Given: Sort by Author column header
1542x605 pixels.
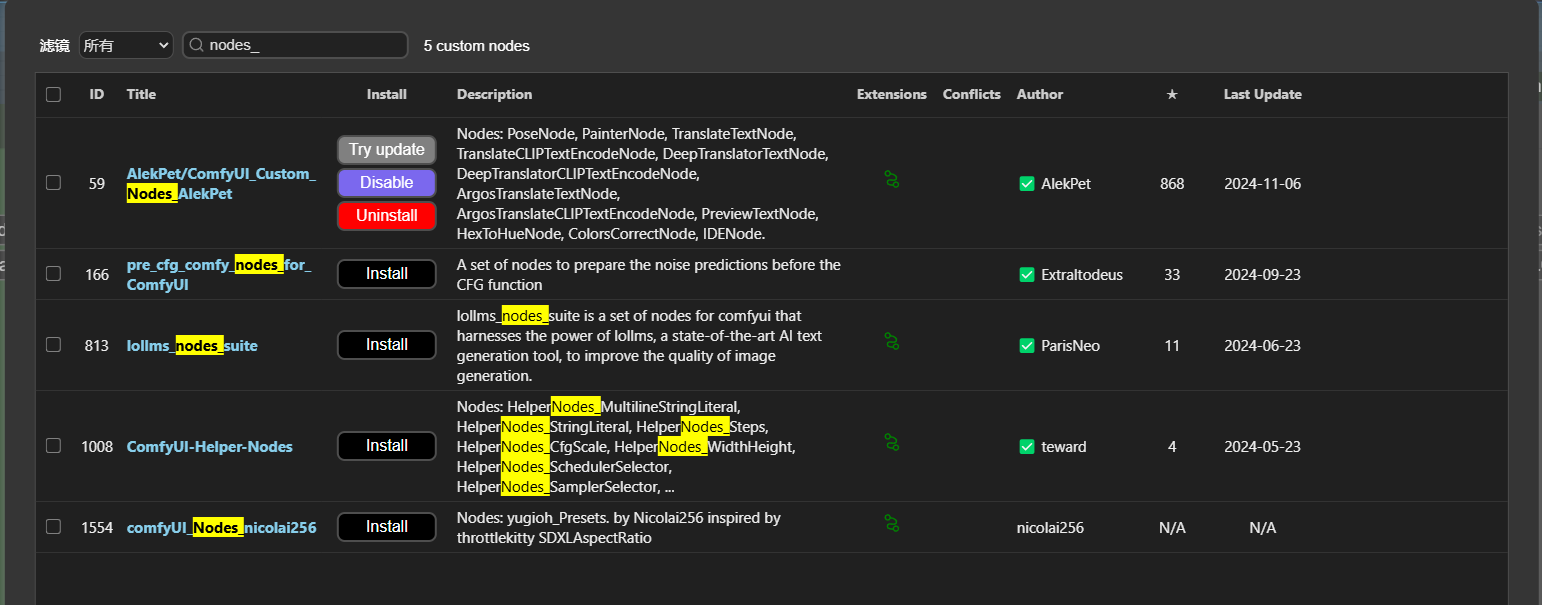Looking at the screenshot, I should pyautogui.click(x=1040, y=94).
